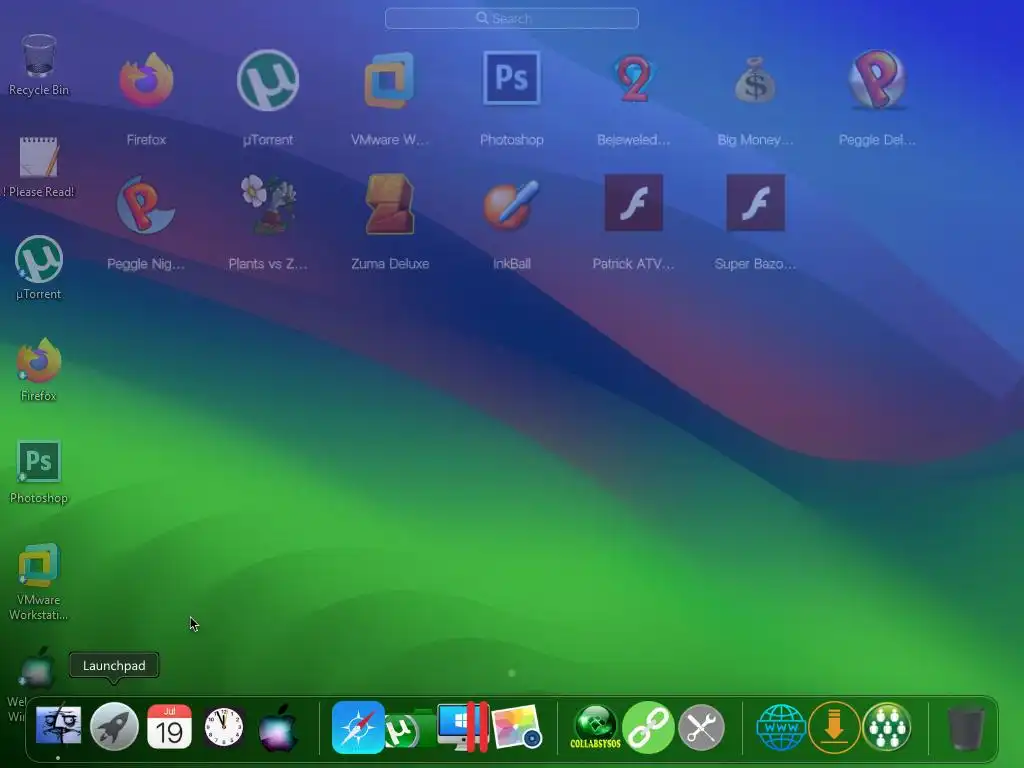Click the Launchpad rocket in the dock

click(114, 726)
